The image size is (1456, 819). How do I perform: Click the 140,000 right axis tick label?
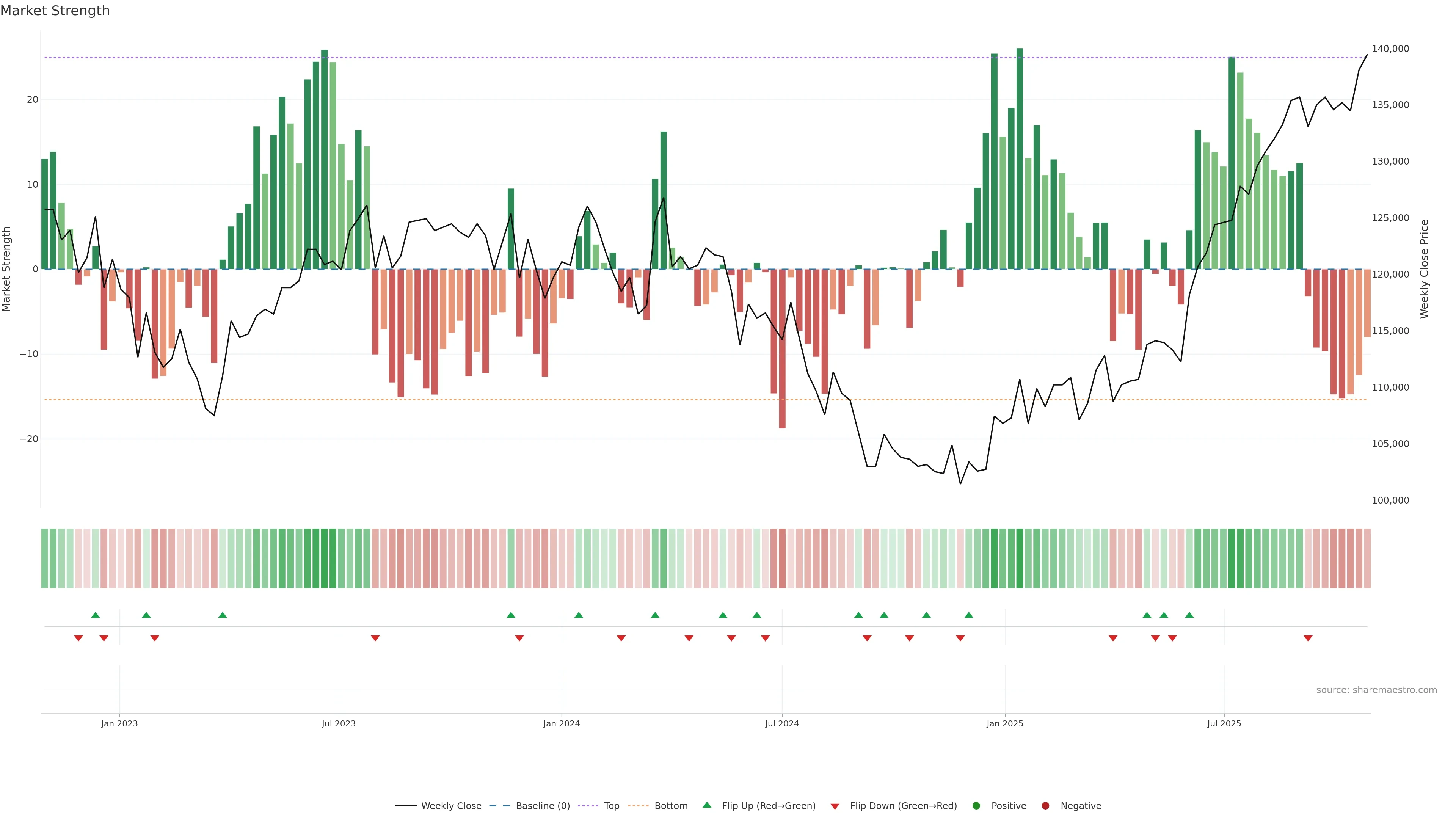(1390, 49)
